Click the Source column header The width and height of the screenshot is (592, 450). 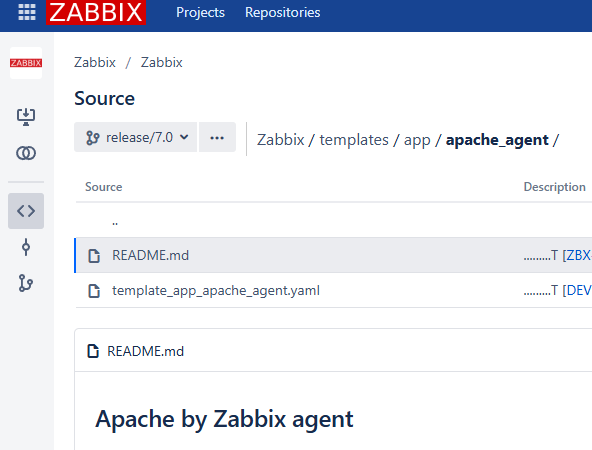(x=104, y=187)
